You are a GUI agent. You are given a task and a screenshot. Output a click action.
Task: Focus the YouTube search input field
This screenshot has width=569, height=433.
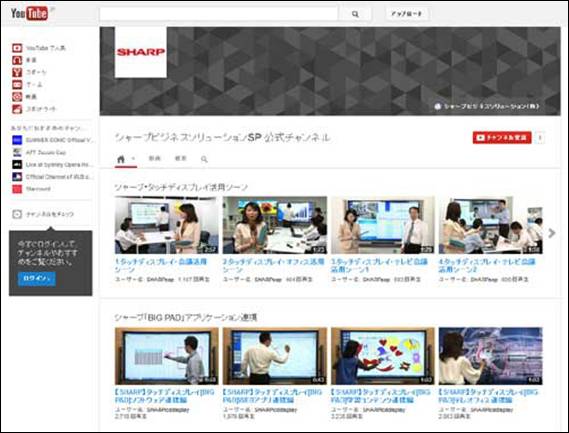point(219,14)
